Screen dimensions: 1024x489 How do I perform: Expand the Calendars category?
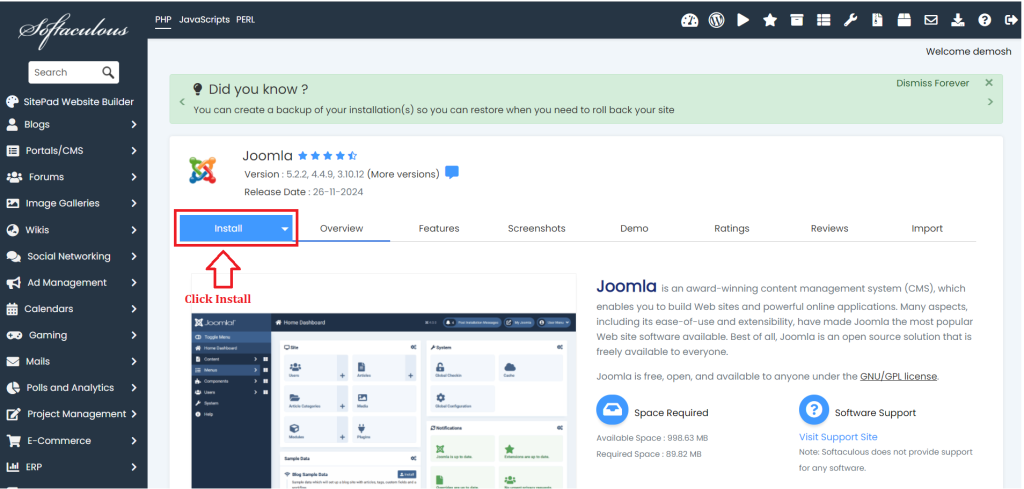[73, 309]
